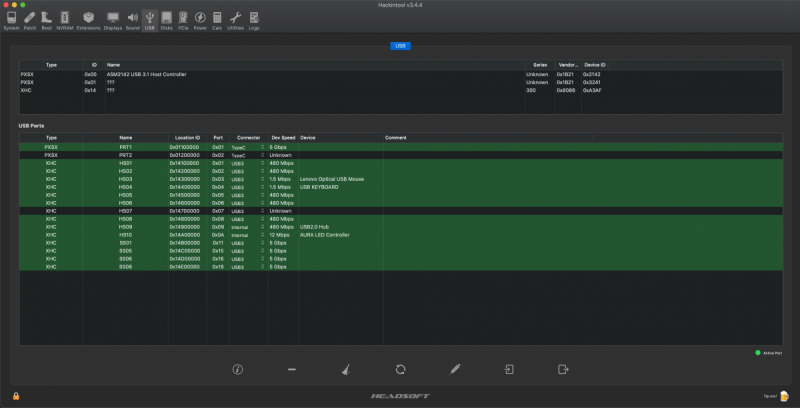Click the blue USB segment button
The image size is (800, 408).
(400, 46)
